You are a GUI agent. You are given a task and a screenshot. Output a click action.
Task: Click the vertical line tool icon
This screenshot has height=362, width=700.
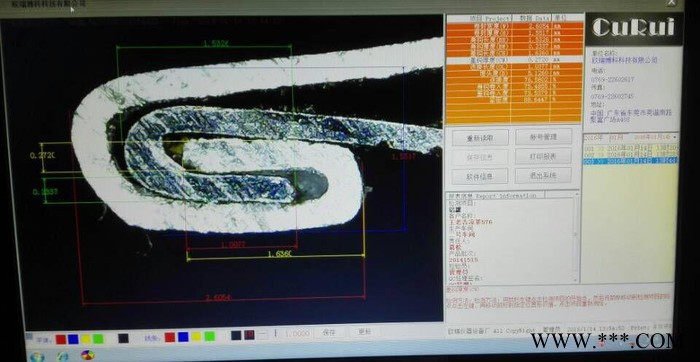coord(275,333)
